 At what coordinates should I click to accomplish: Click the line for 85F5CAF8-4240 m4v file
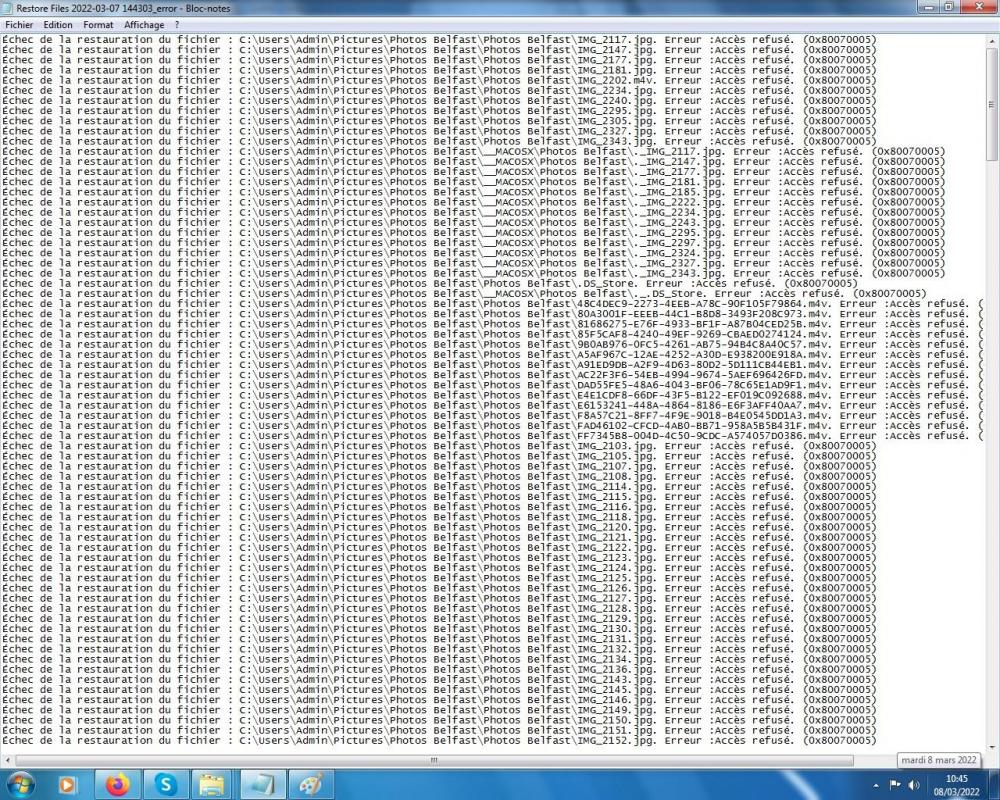493,334
